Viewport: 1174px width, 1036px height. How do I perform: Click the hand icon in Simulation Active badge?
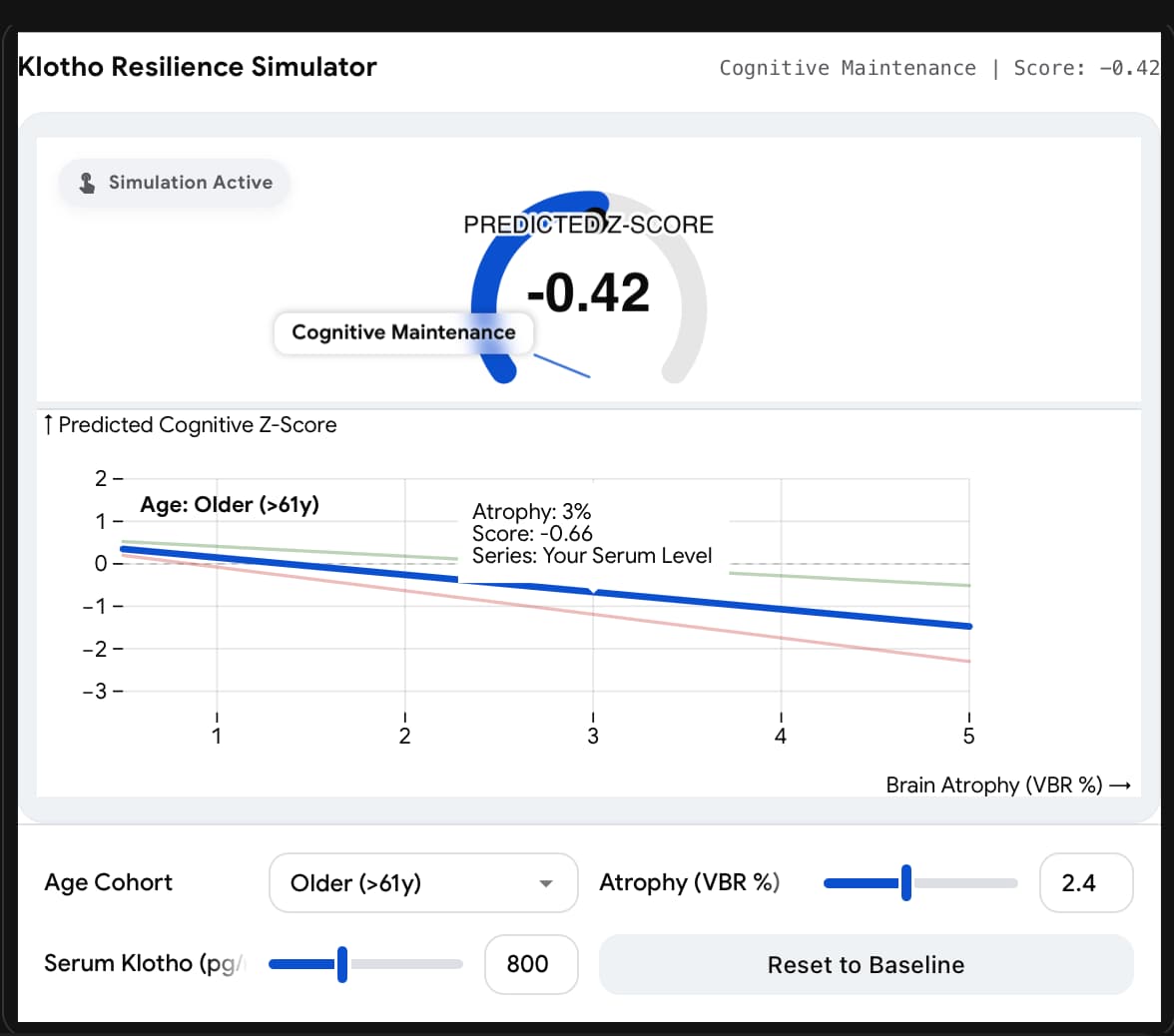click(x=88, y=183)
